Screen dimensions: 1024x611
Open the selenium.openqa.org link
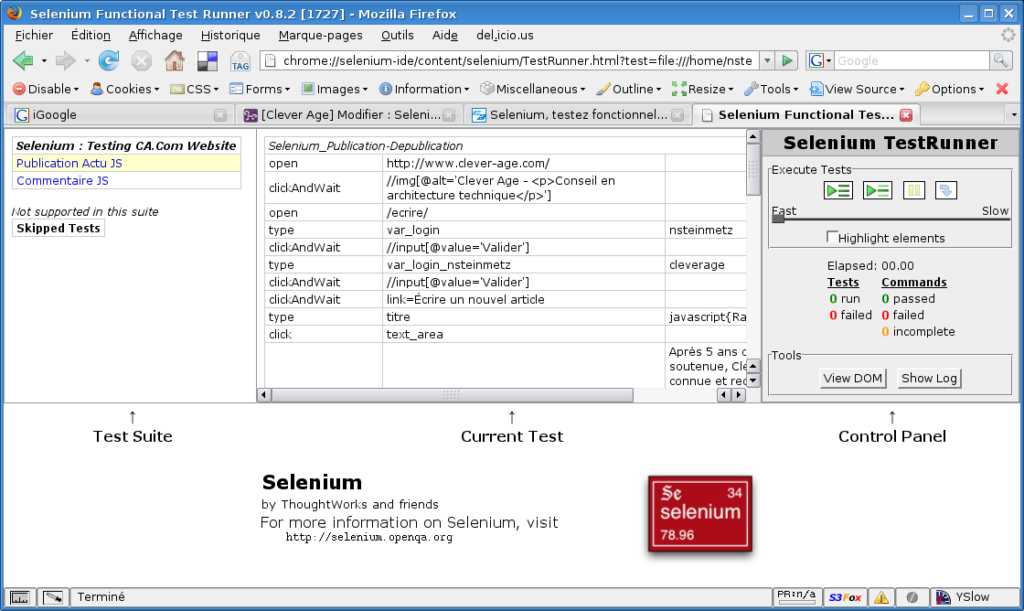click(369, 537)
